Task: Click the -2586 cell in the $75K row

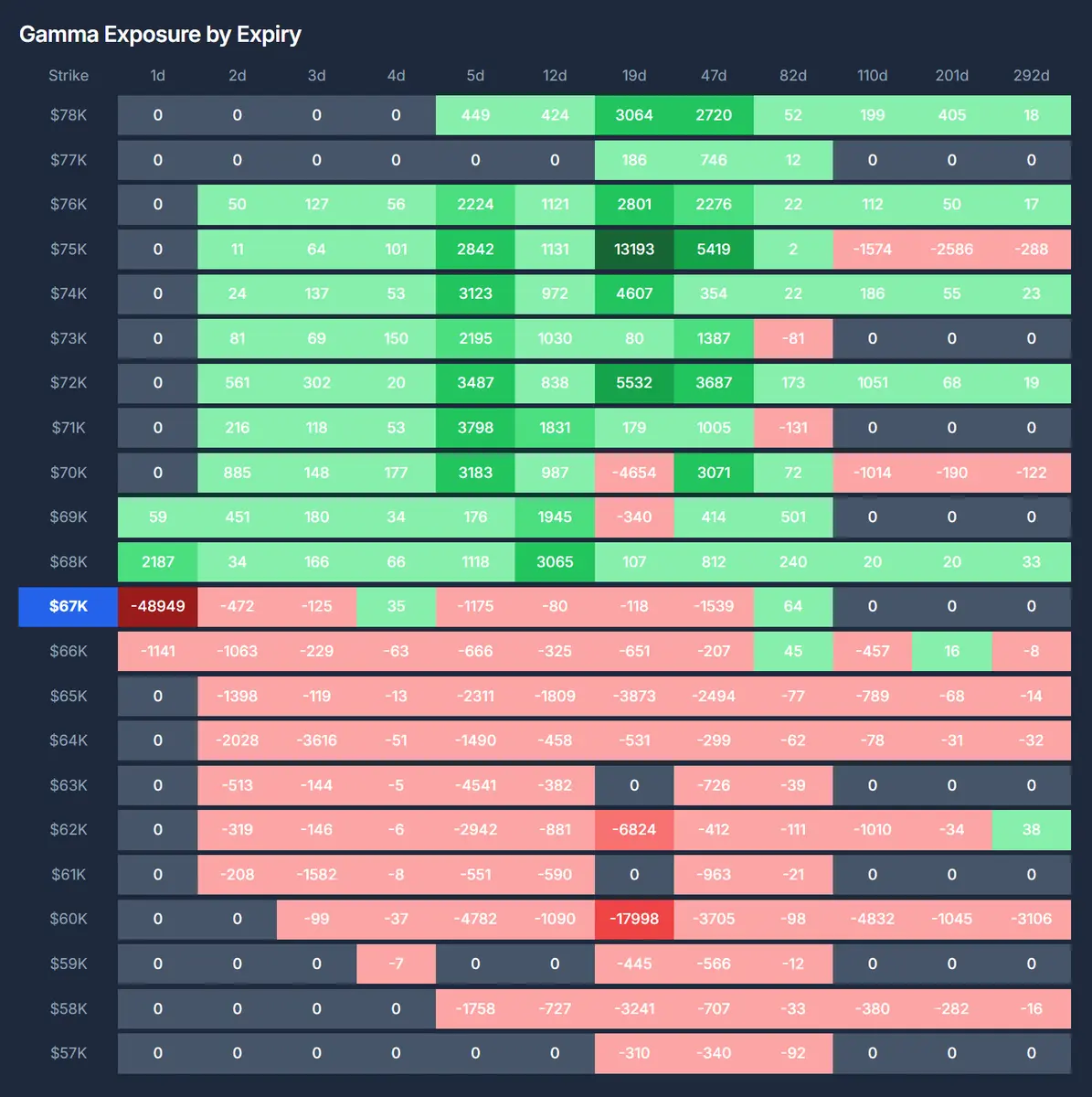Action: [x=952, y=249]
